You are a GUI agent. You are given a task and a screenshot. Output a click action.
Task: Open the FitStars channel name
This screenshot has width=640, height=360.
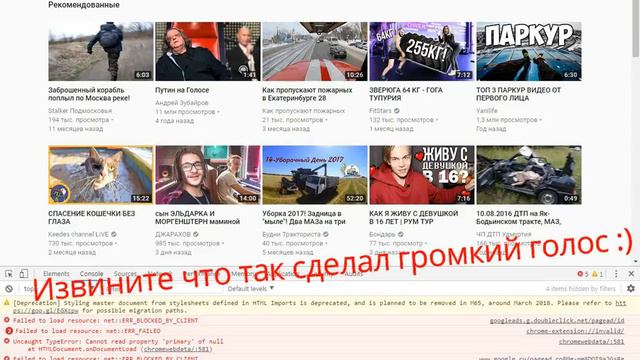(380, 111)
